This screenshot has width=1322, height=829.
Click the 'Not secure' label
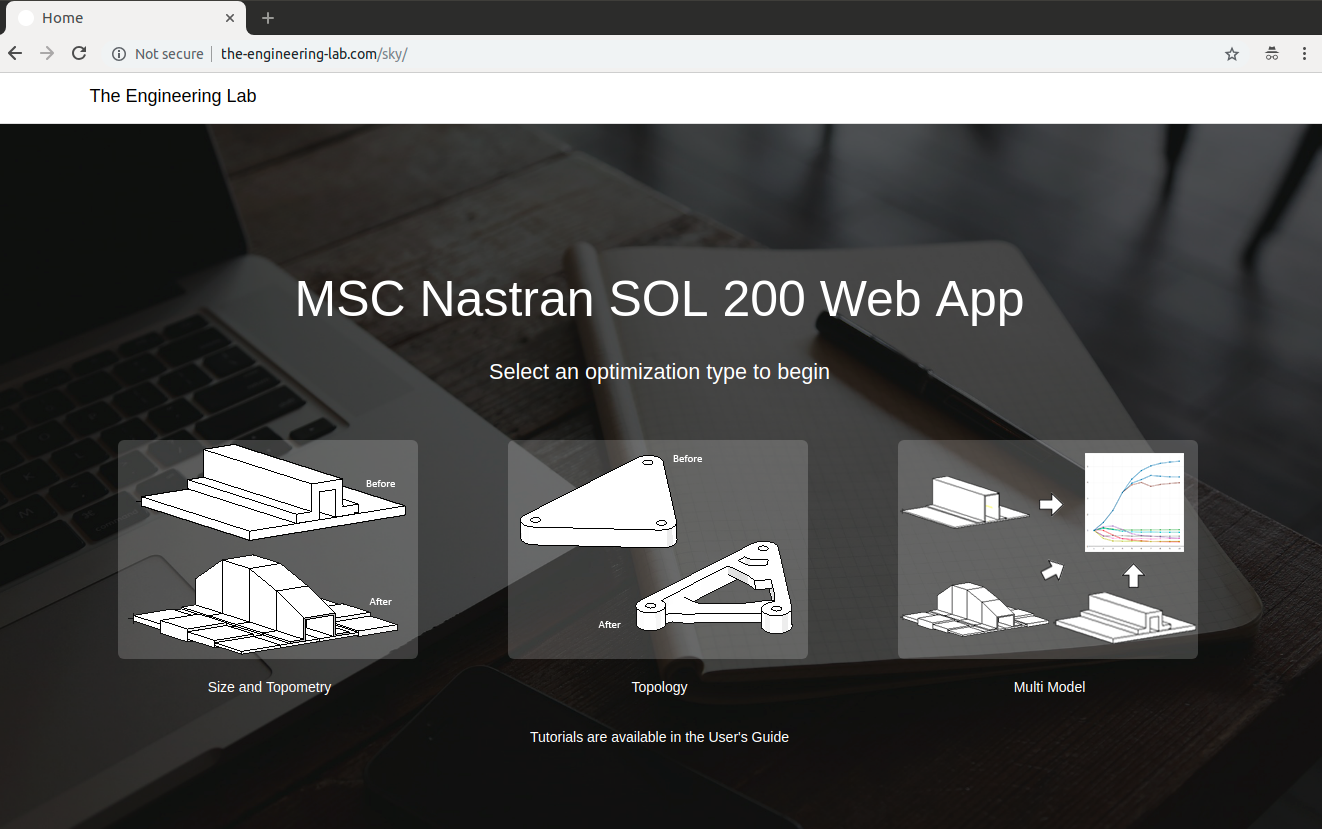(x=169, y=54)
